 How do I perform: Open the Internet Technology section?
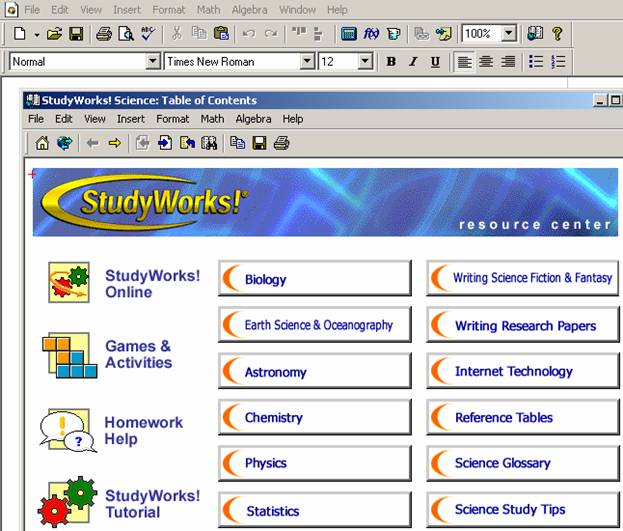522,371
